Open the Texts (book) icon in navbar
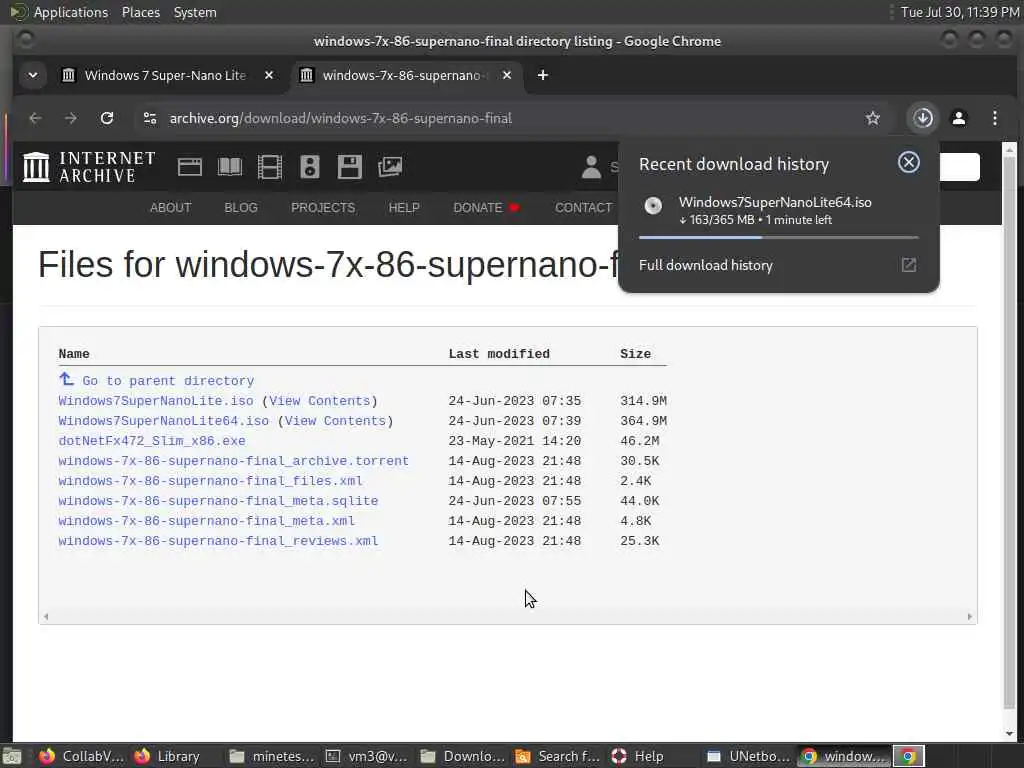Viewport: 1024px width, 768px height. 229,167
